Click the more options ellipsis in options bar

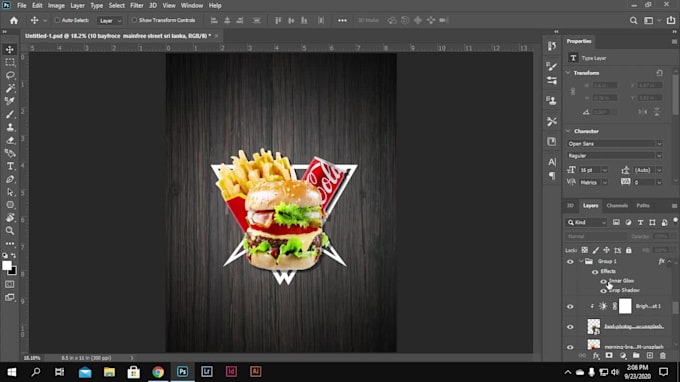[342, 20]
